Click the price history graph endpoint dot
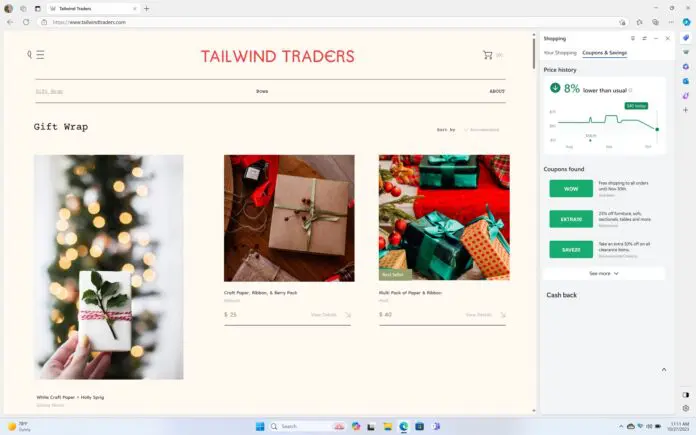Image resolution: width=696 pixels, height=435 pixels. [x=657, y=130]
